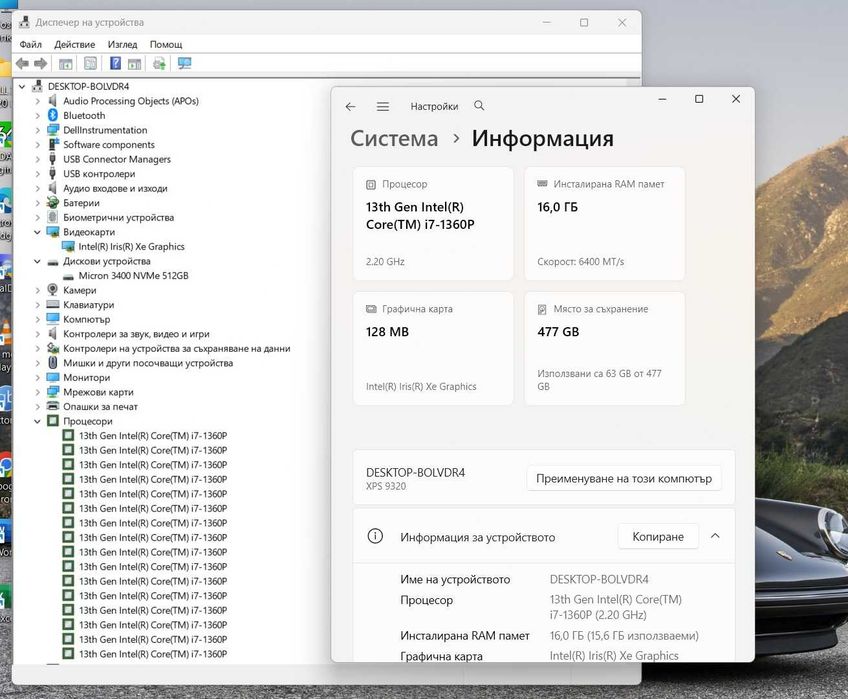Expand the Bluetooth category chevron

point(37,116)
